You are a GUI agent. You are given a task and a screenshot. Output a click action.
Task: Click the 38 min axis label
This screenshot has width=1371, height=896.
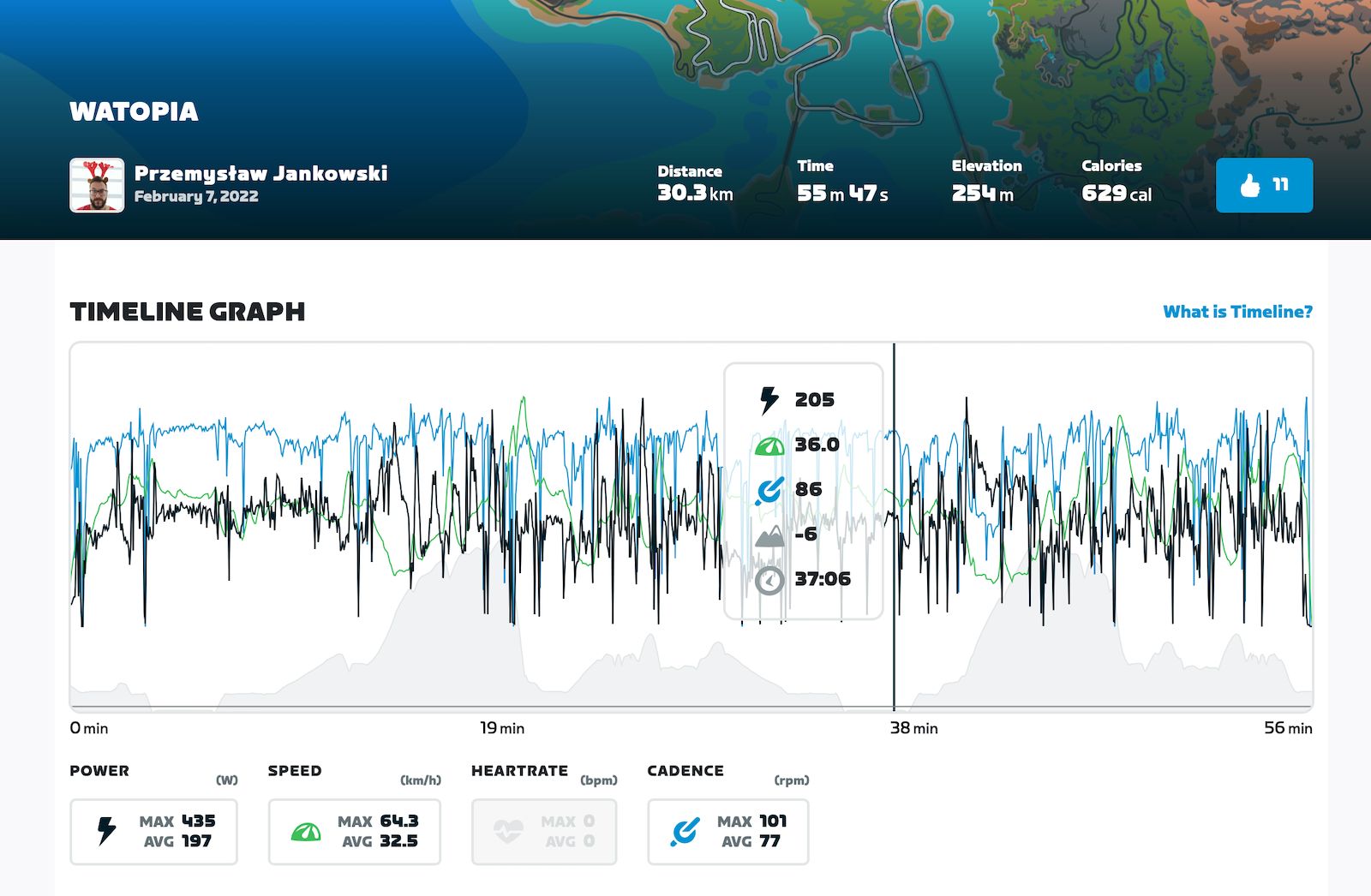tap(913, 728)
